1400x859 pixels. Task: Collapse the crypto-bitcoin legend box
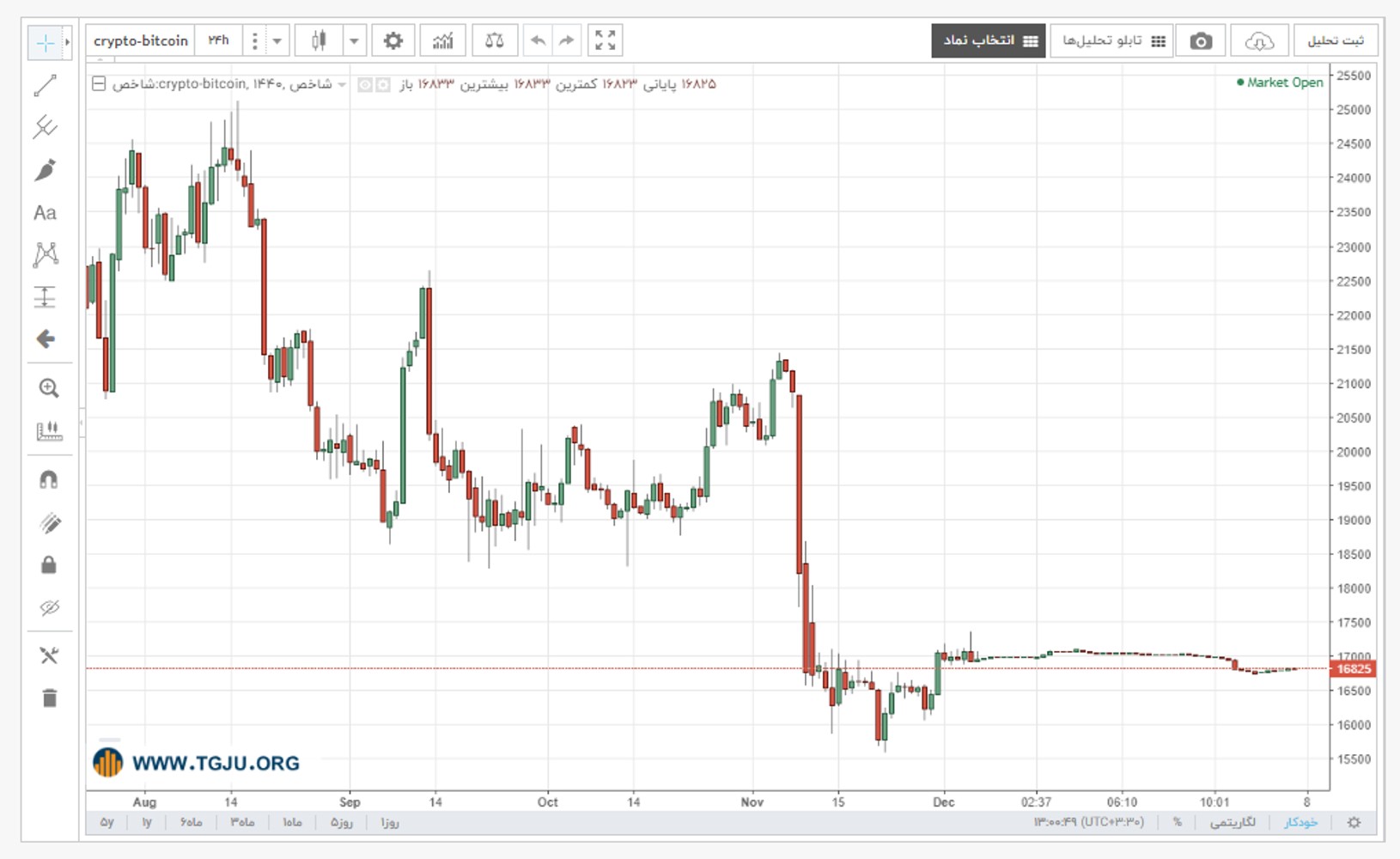[x=99, y=83]
